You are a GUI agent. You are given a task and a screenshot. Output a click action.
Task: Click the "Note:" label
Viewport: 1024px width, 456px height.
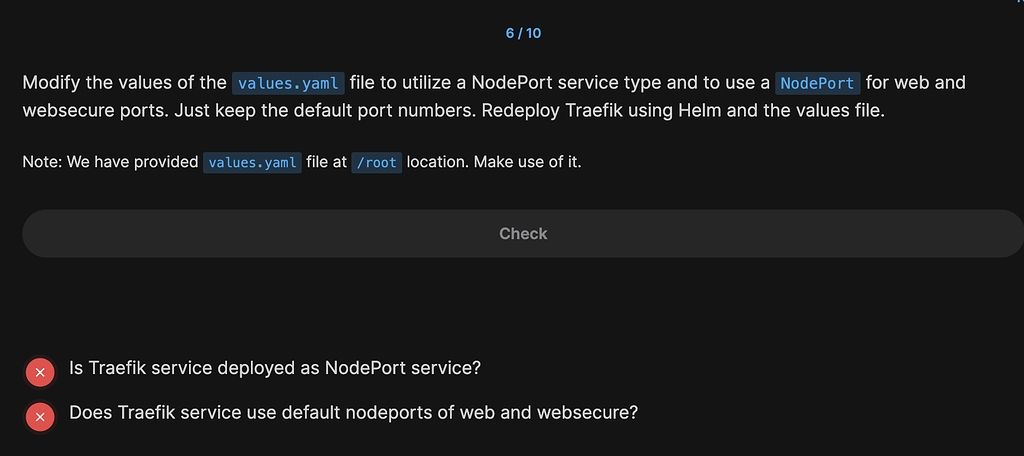[x=43, y=162]
